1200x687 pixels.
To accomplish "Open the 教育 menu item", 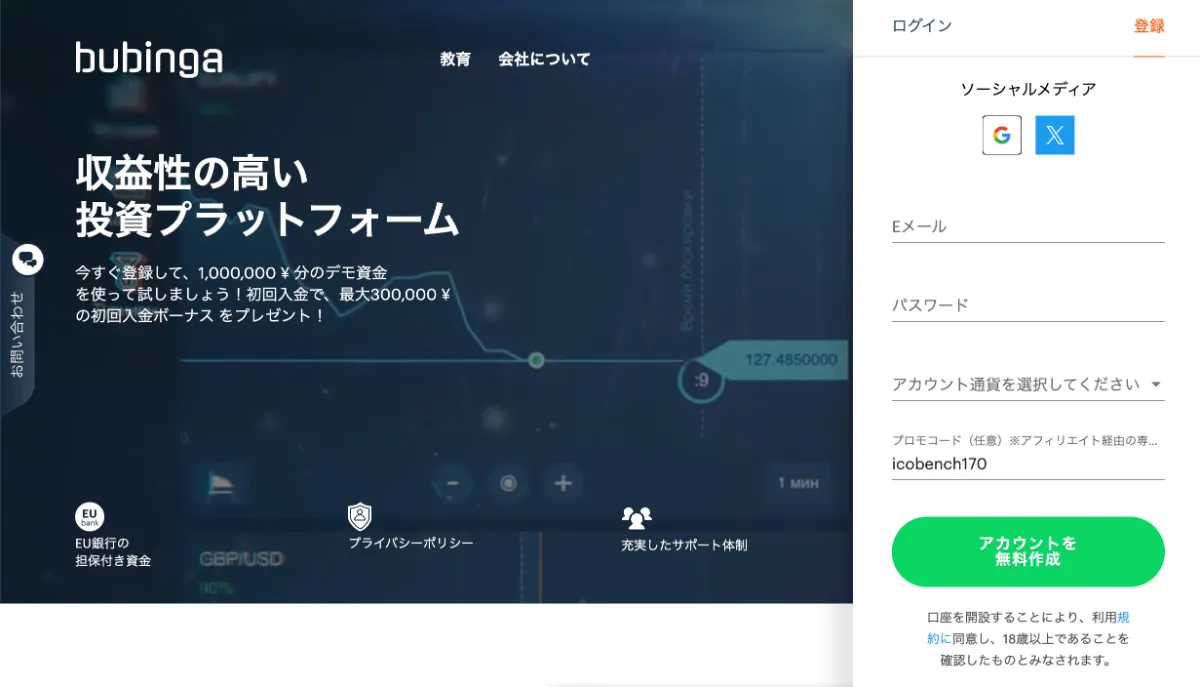I will (455, 59).
